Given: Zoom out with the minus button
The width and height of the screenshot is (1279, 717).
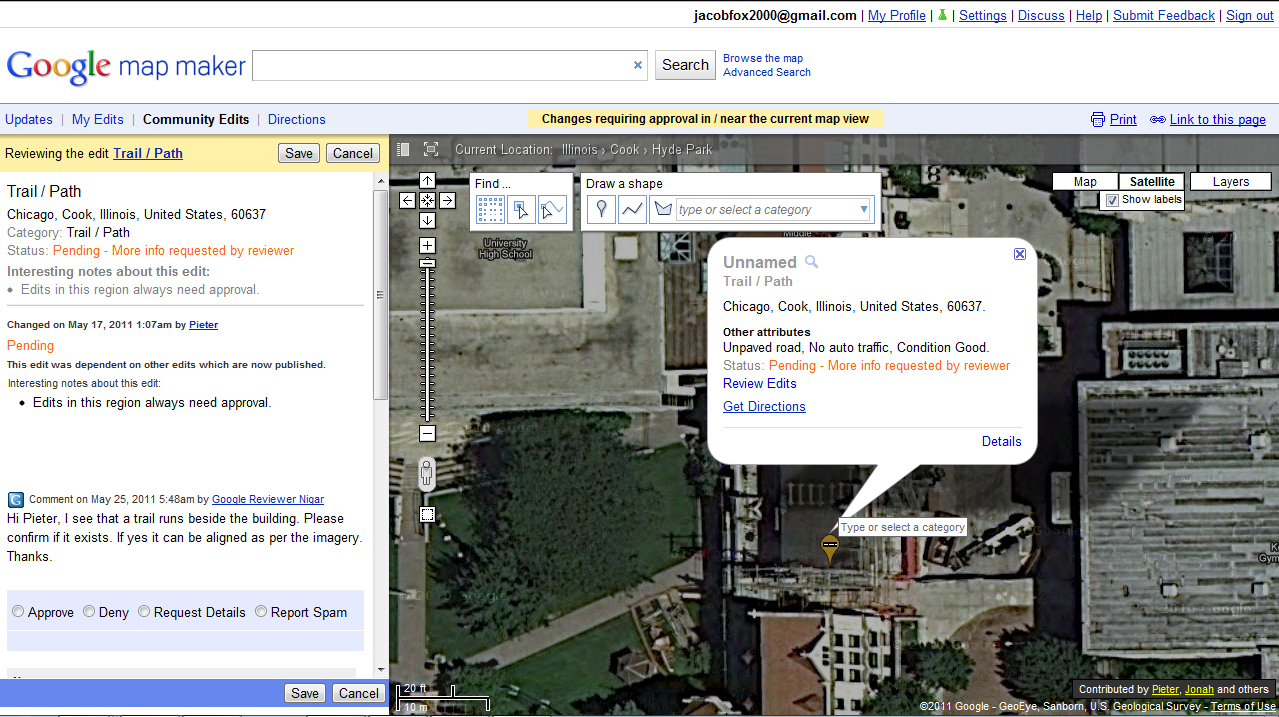Looking at the screenshot, I should (x=427, y=434).
